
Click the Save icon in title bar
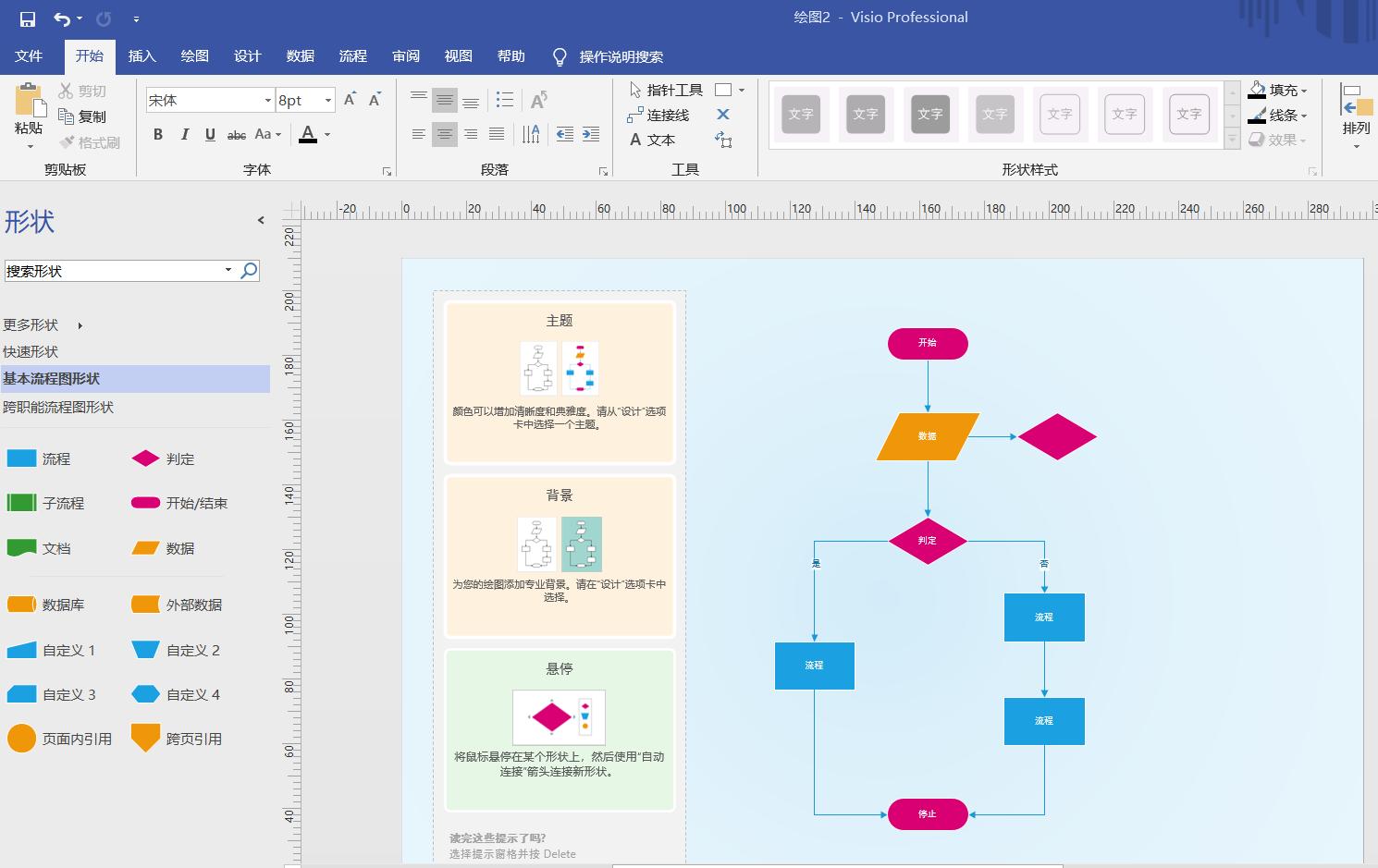point(27,18)
